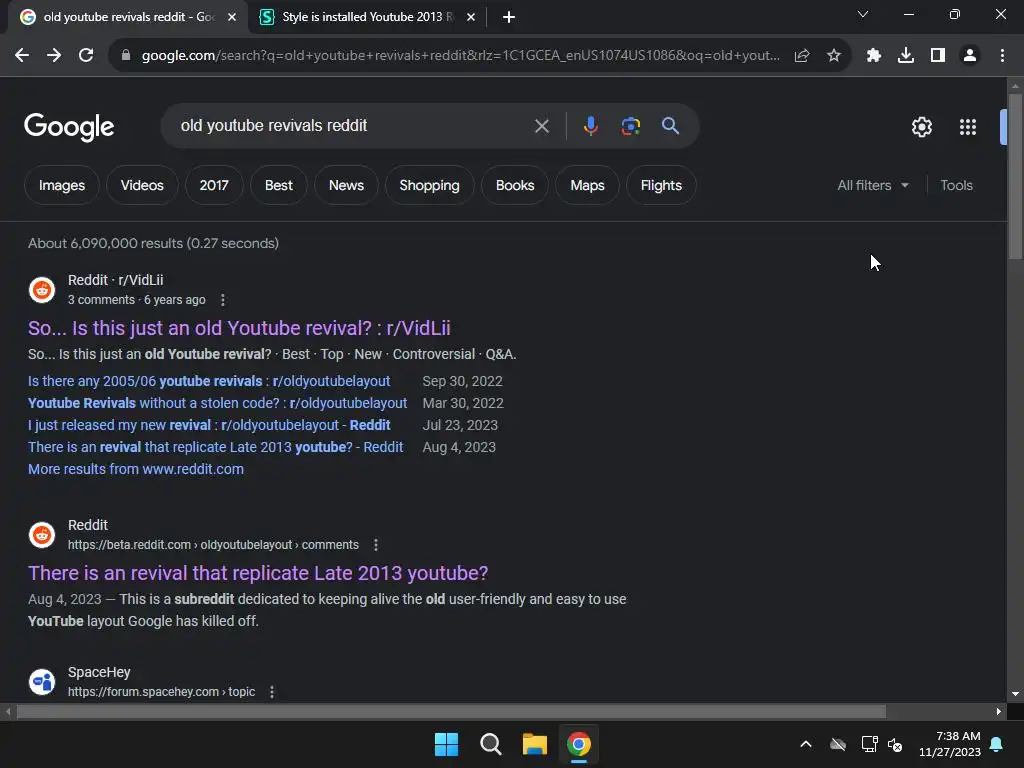Filter results by Videos

point(142,185)
